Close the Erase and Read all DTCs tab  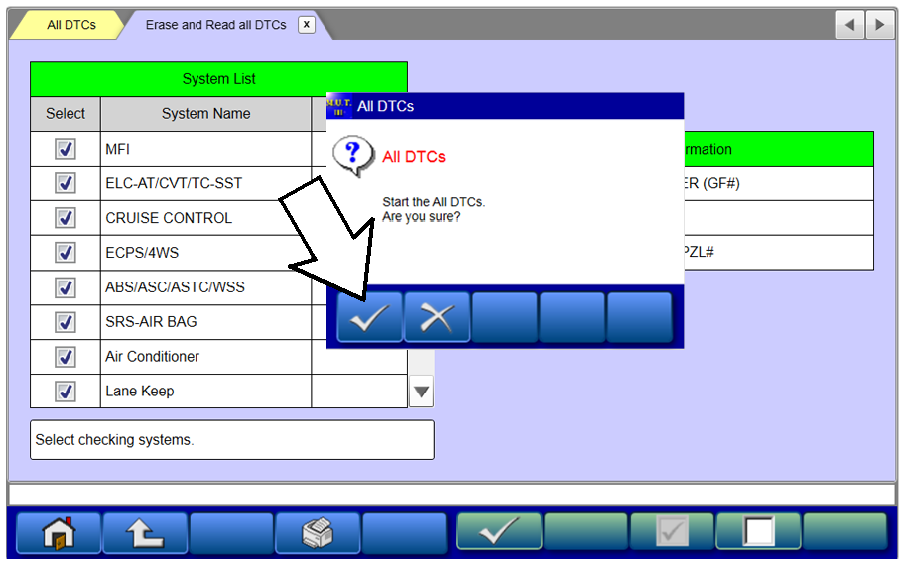[x=307, y=25]
